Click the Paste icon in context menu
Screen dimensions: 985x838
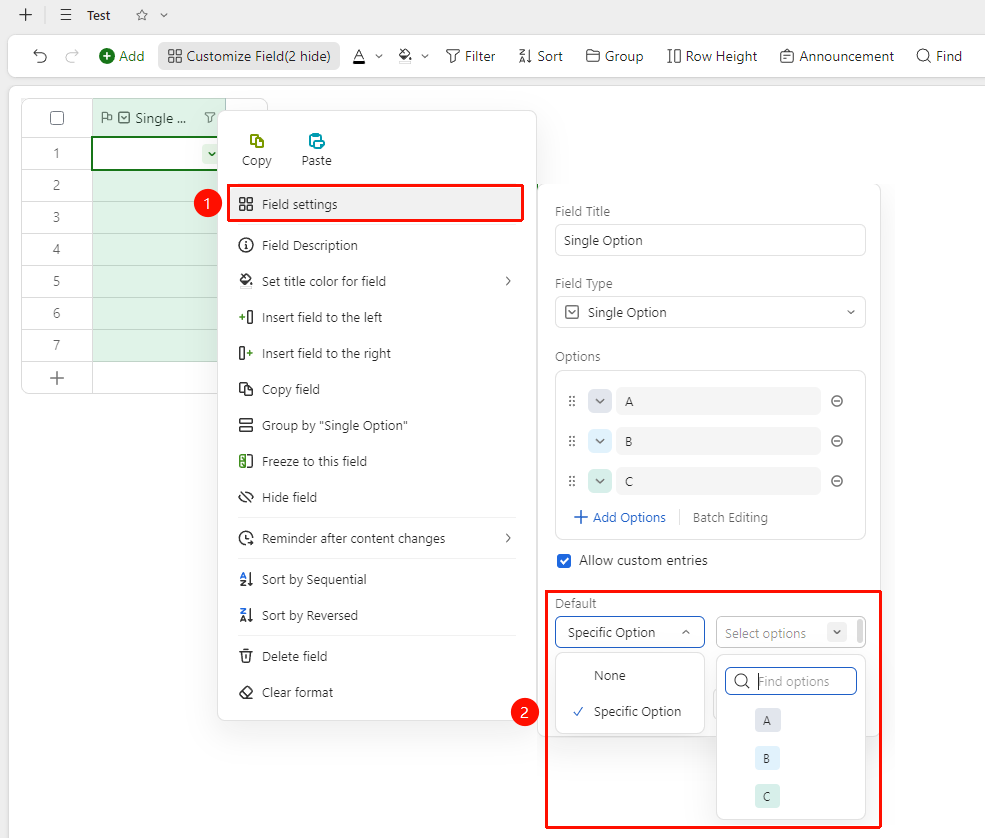pyautogui.click(x=317, y=141)
